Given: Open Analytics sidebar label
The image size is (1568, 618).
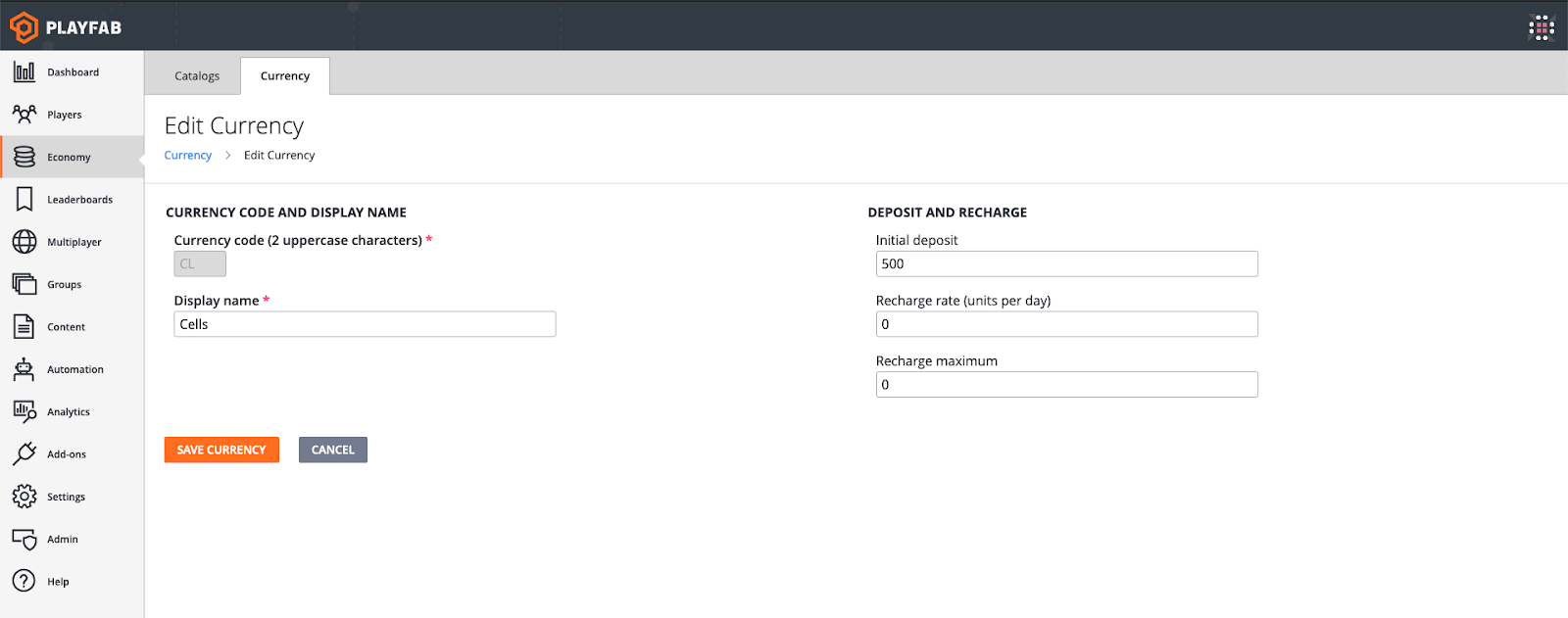Looking at the screenshot, I should click(x=69, y=412).
